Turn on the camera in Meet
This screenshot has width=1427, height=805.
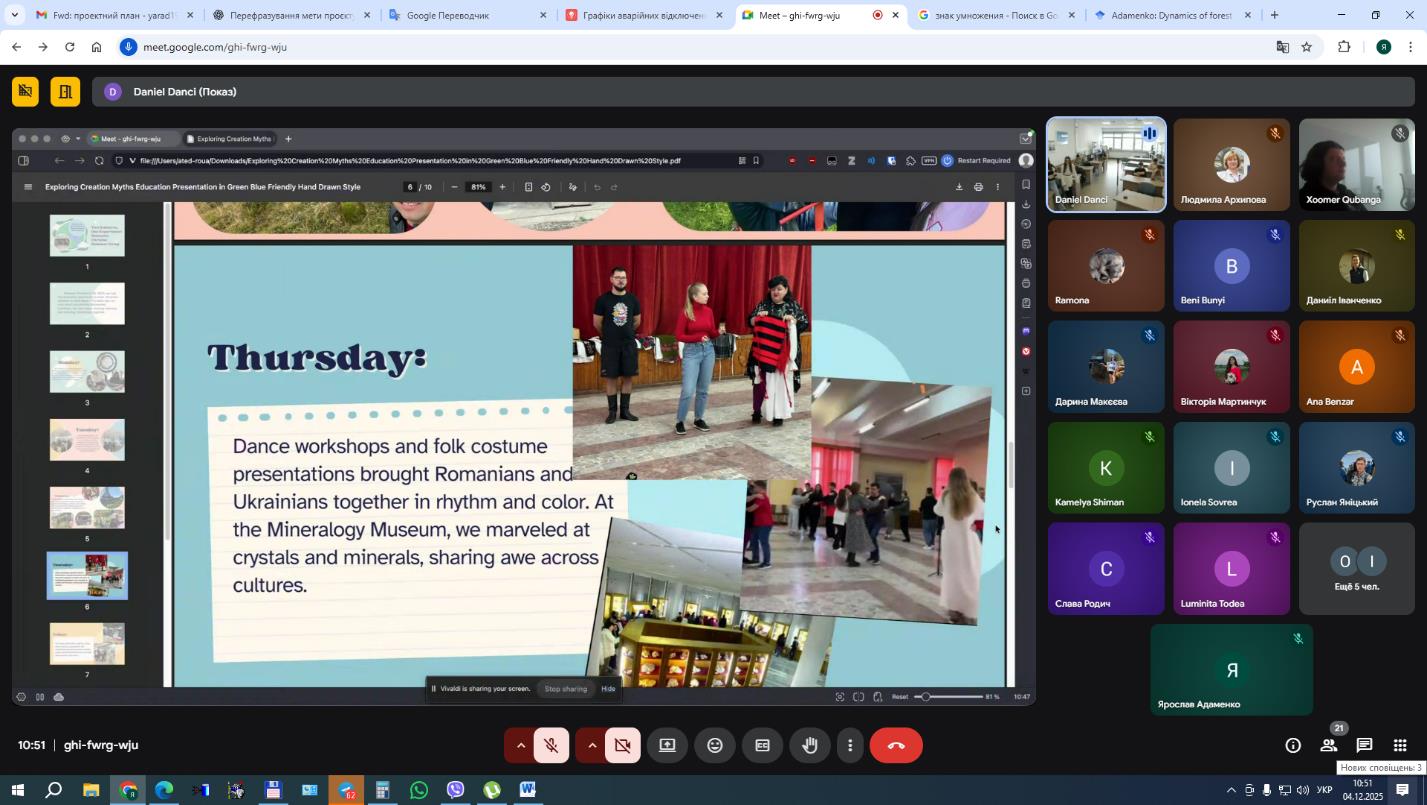coord(622,746)
